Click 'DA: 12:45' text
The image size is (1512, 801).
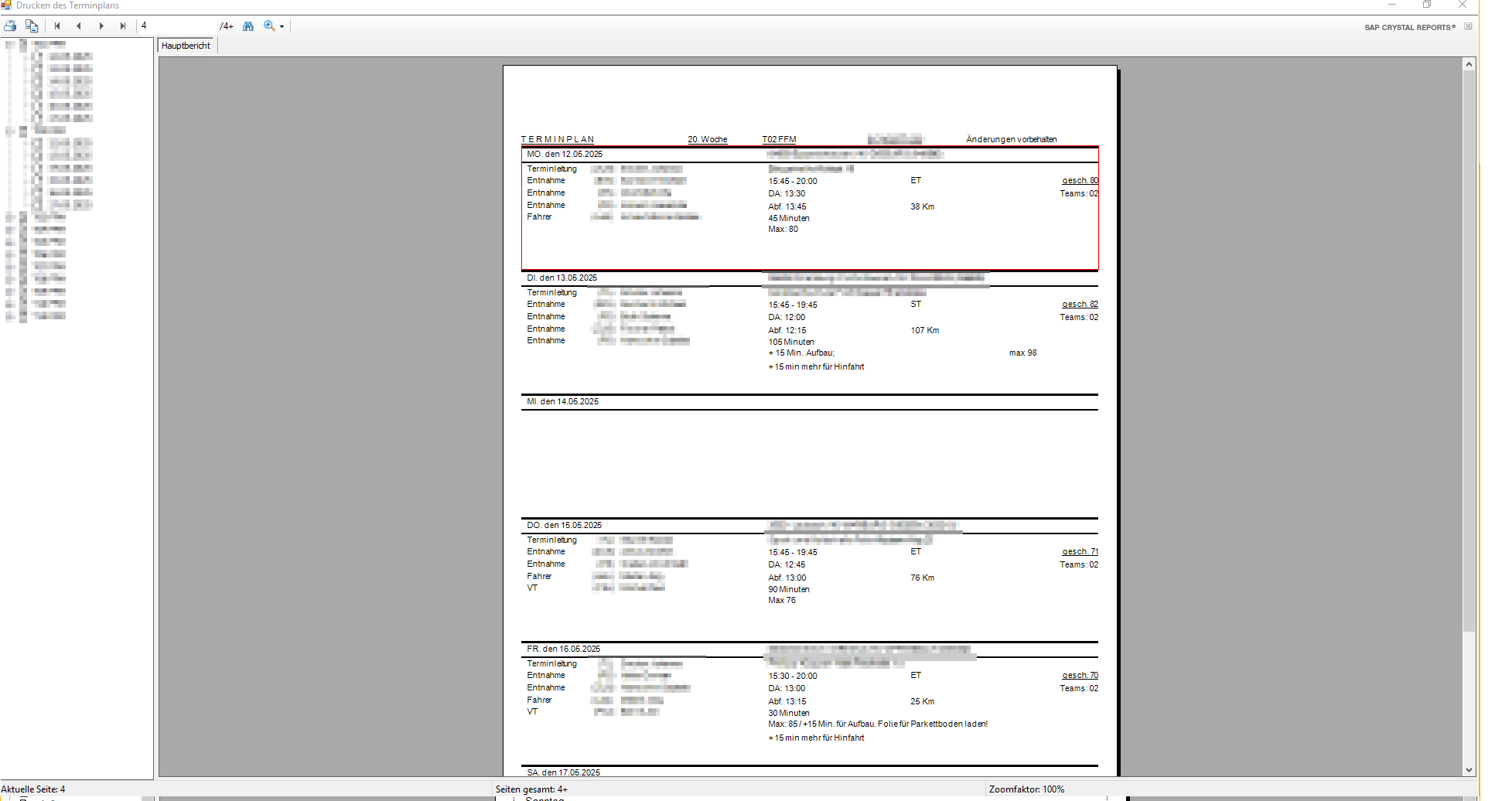tap(787, 565)
